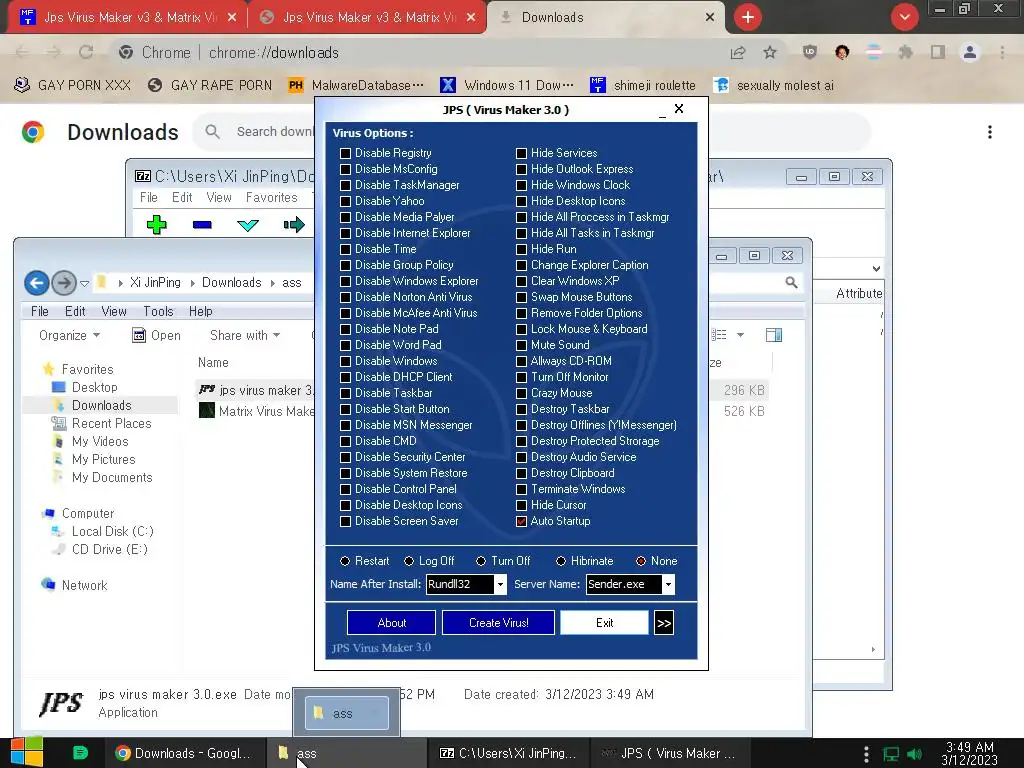The height and width of the screenshot is (768, 1024).
Task: Open the Tools menu in Explorer window
Action: (158, 312)
